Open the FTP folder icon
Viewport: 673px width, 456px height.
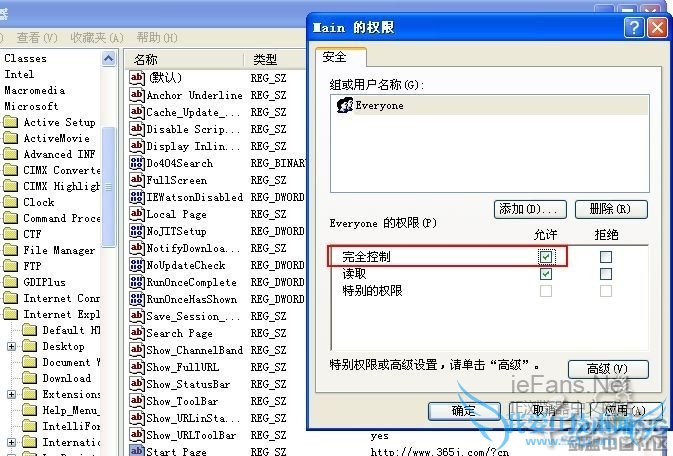pos(10,266)
